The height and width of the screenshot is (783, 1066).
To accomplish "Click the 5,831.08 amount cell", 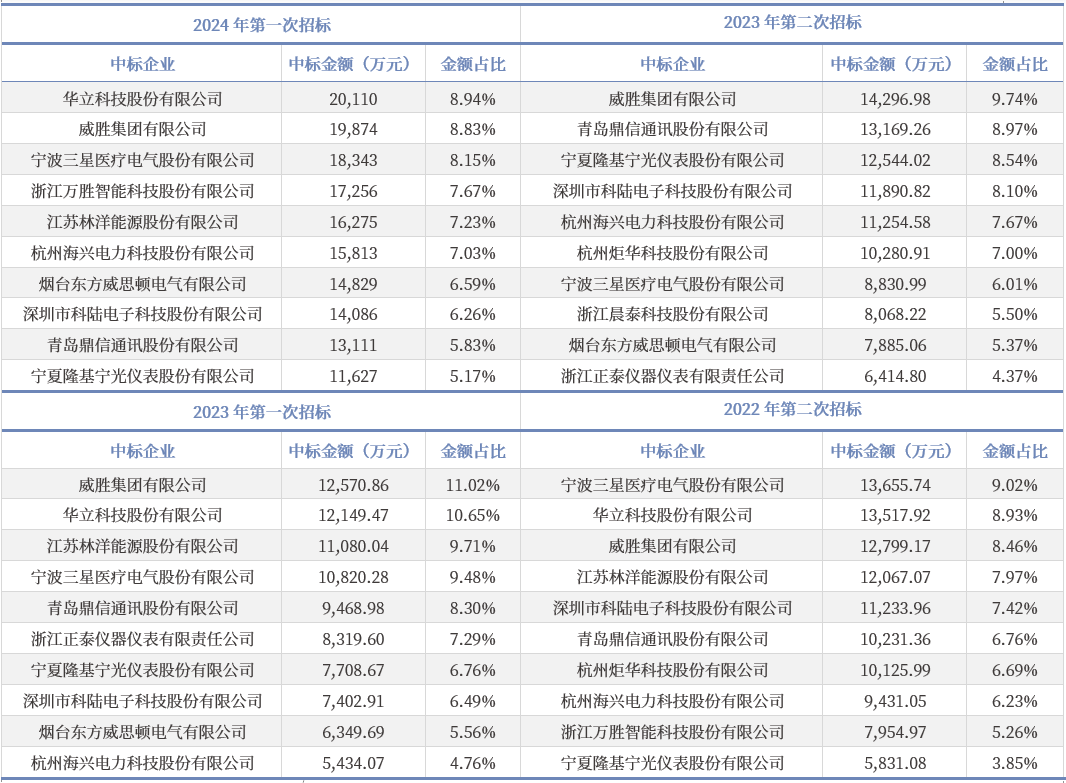I will [895, 763].
